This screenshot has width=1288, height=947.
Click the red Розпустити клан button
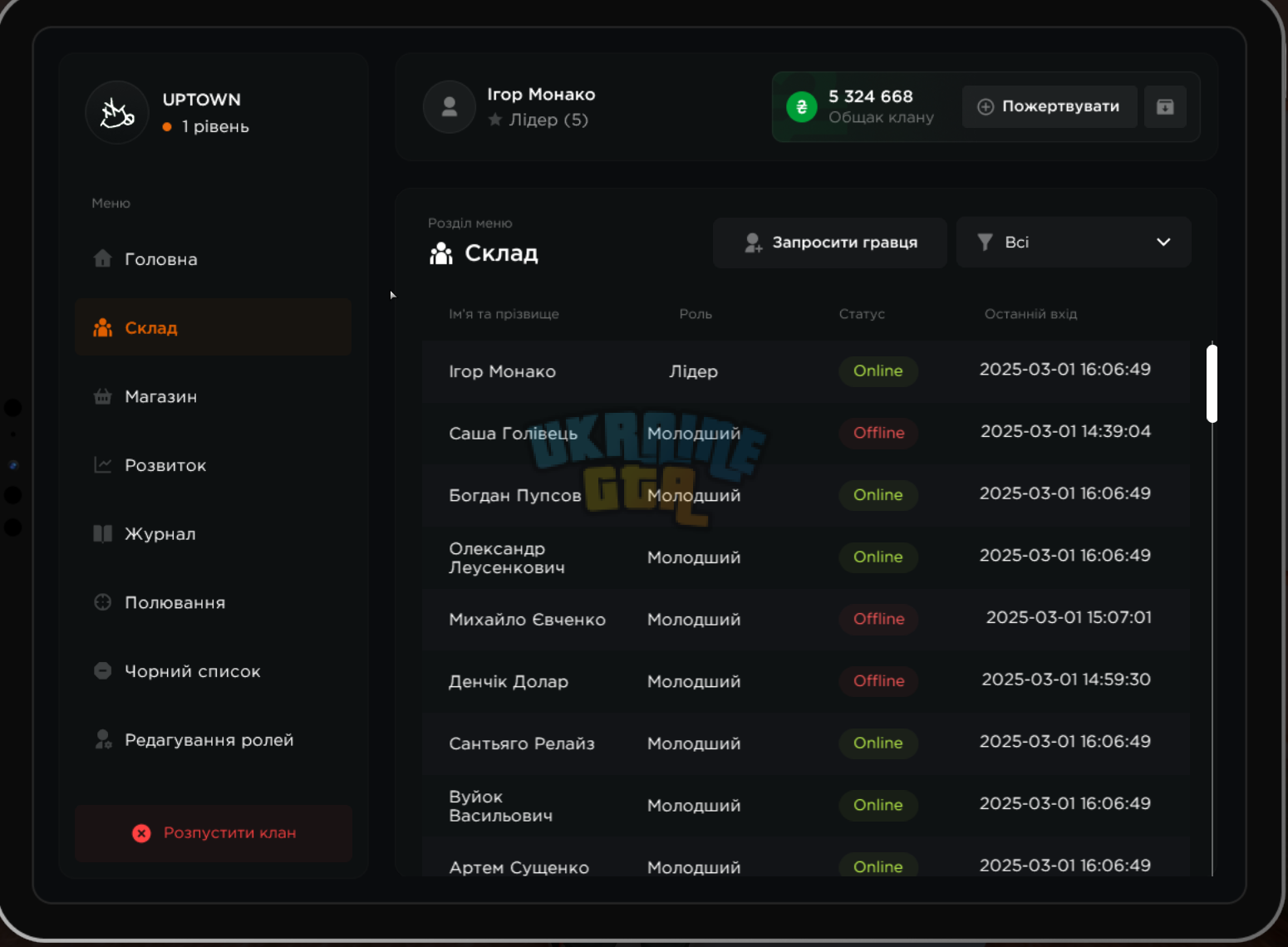[x=214, y=832]
